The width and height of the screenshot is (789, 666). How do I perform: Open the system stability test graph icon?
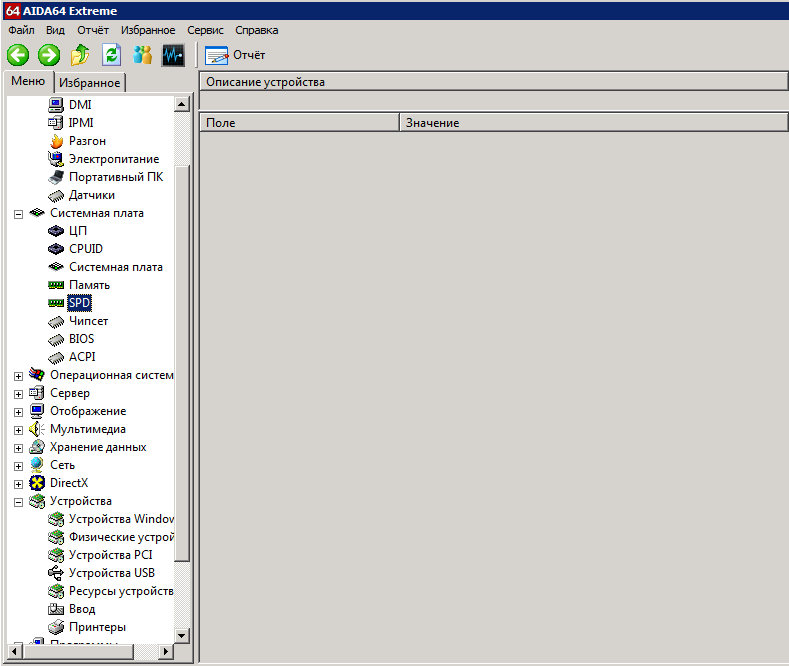pos(173,55)
